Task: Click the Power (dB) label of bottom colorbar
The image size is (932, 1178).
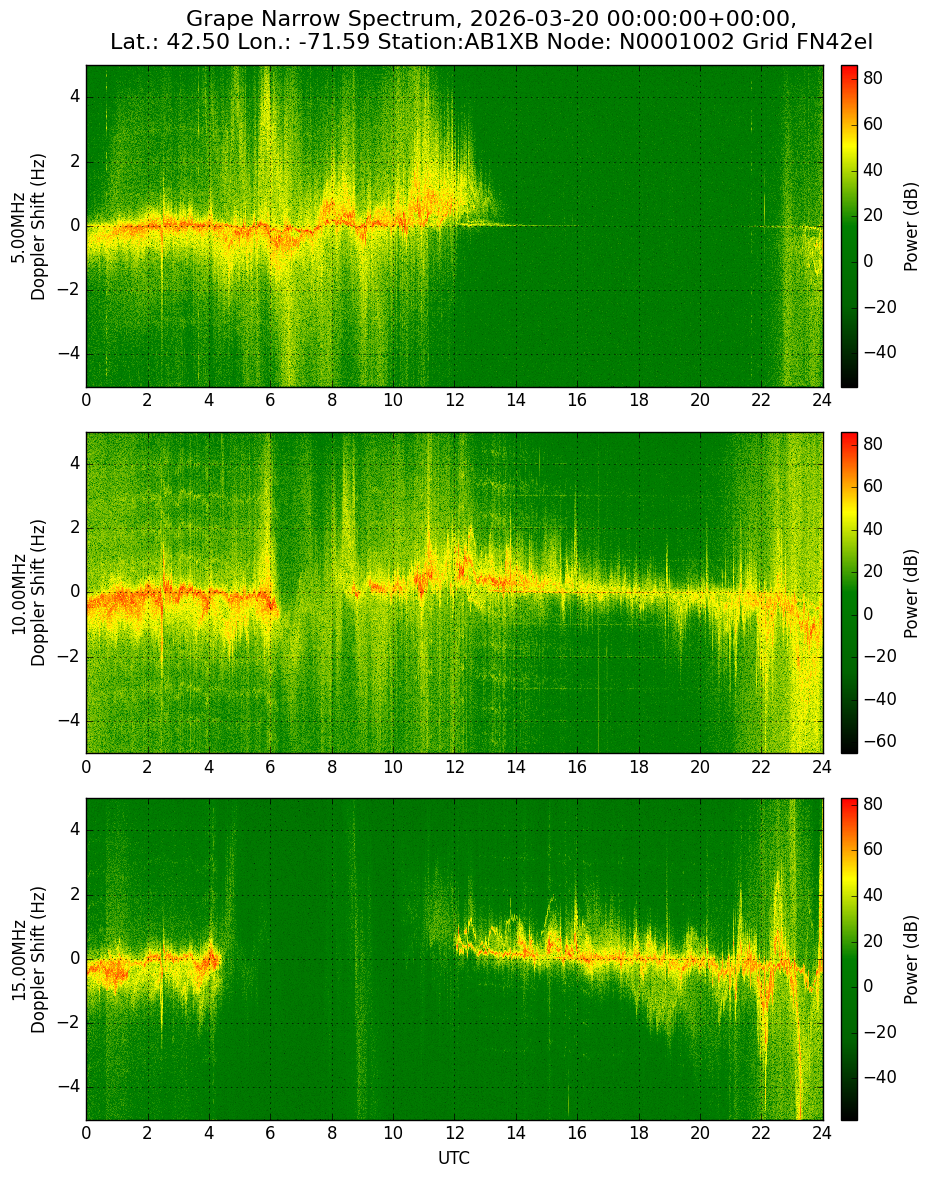Action: (x=911, y=959)
